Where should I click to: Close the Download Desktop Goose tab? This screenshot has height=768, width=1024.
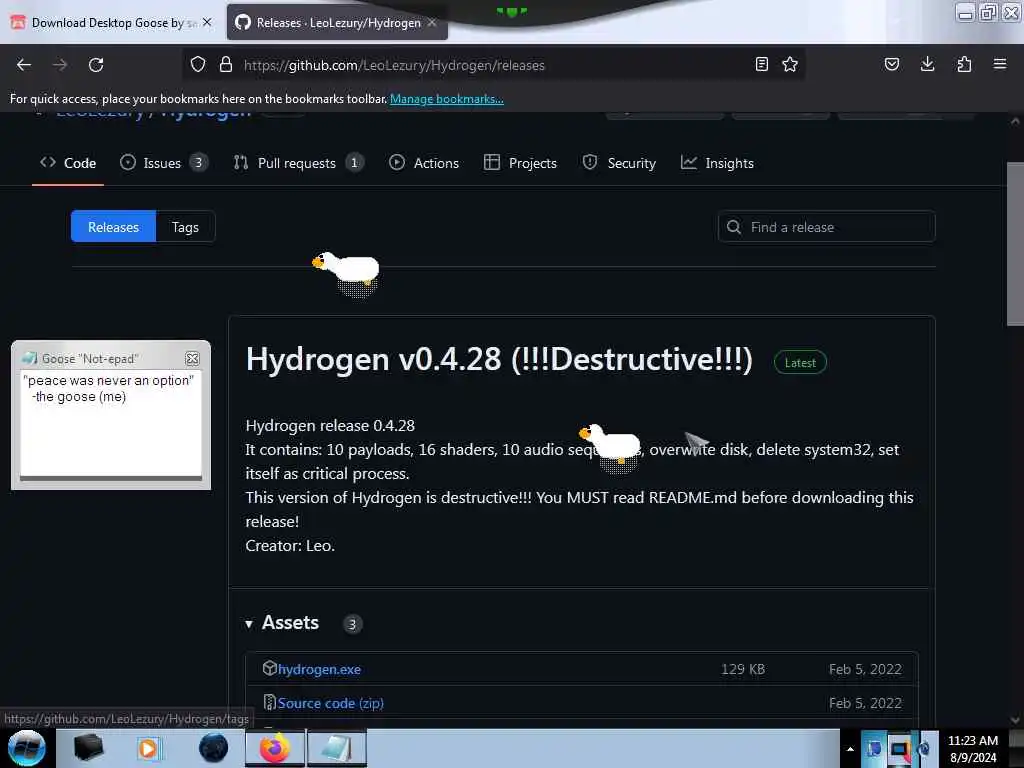tap(207, 22)
